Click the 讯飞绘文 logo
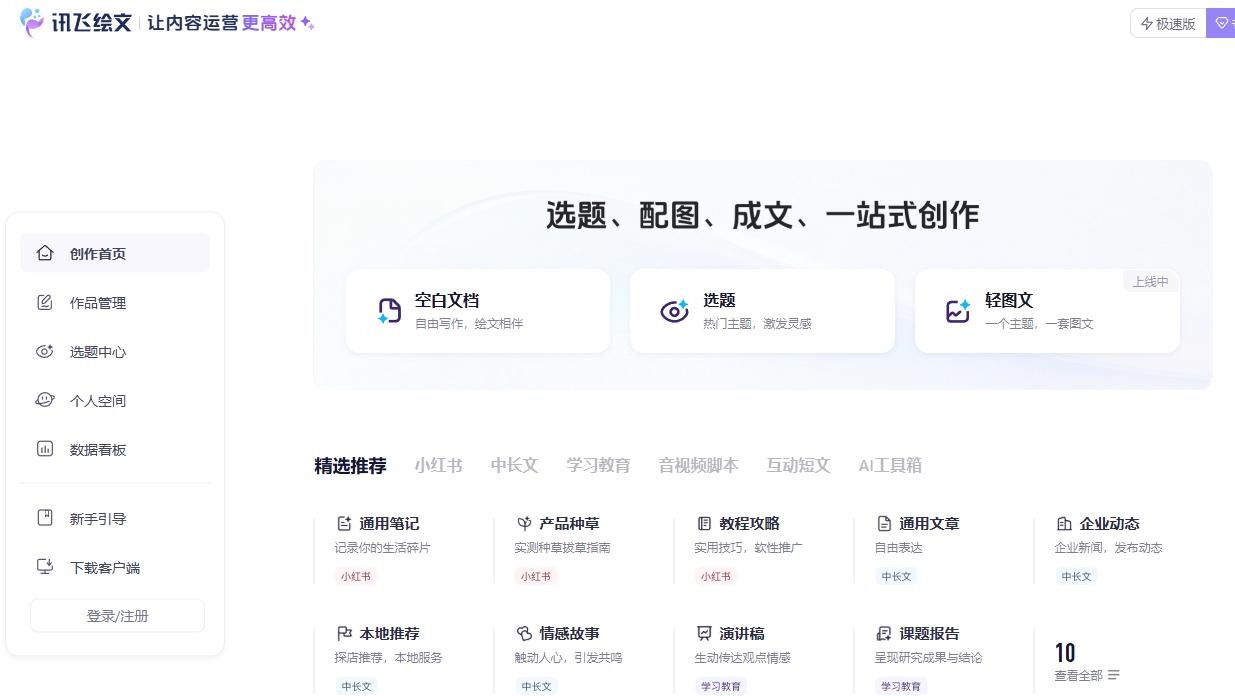The image size is (1235, 696). tap(78, 22)
